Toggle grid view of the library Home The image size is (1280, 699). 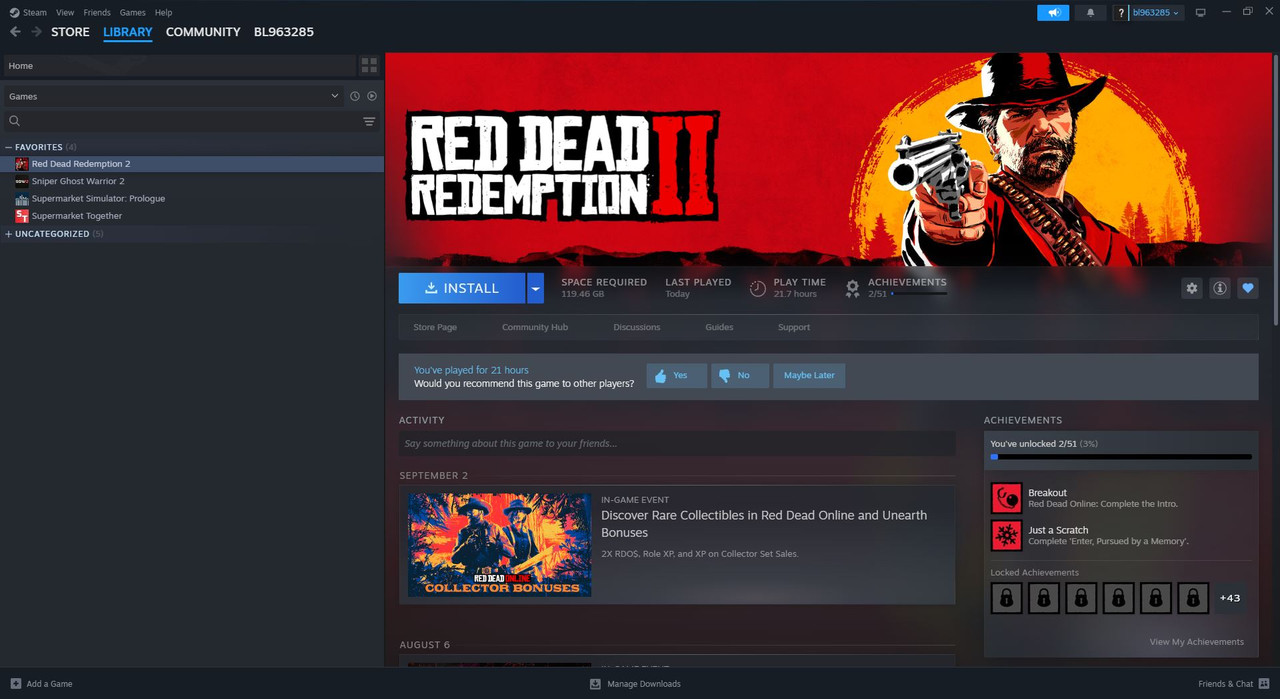coord(370,65)
